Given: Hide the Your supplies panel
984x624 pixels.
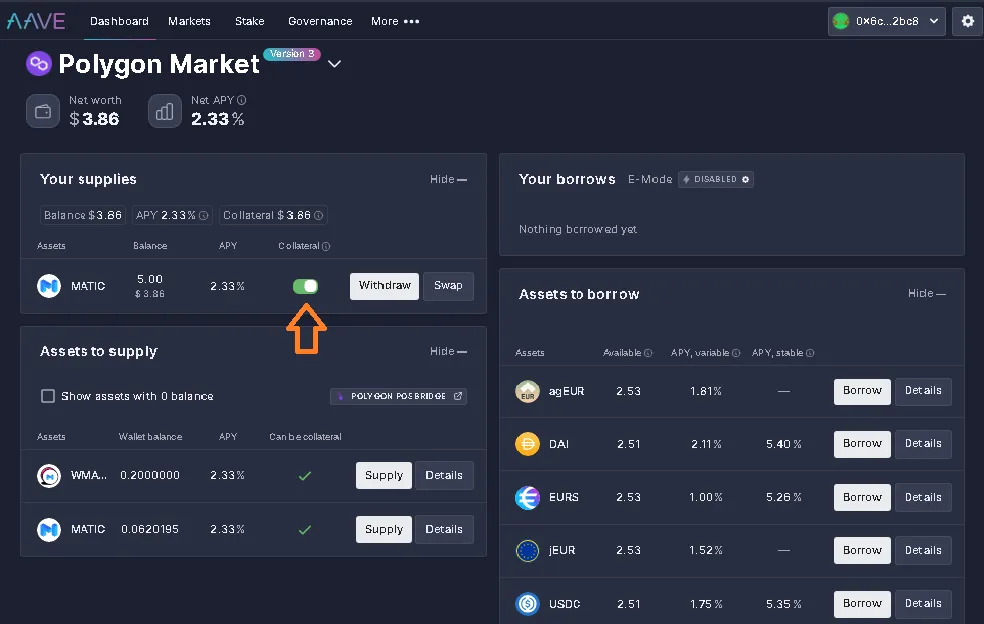Looking at the screenshot, I should [448, 180].
